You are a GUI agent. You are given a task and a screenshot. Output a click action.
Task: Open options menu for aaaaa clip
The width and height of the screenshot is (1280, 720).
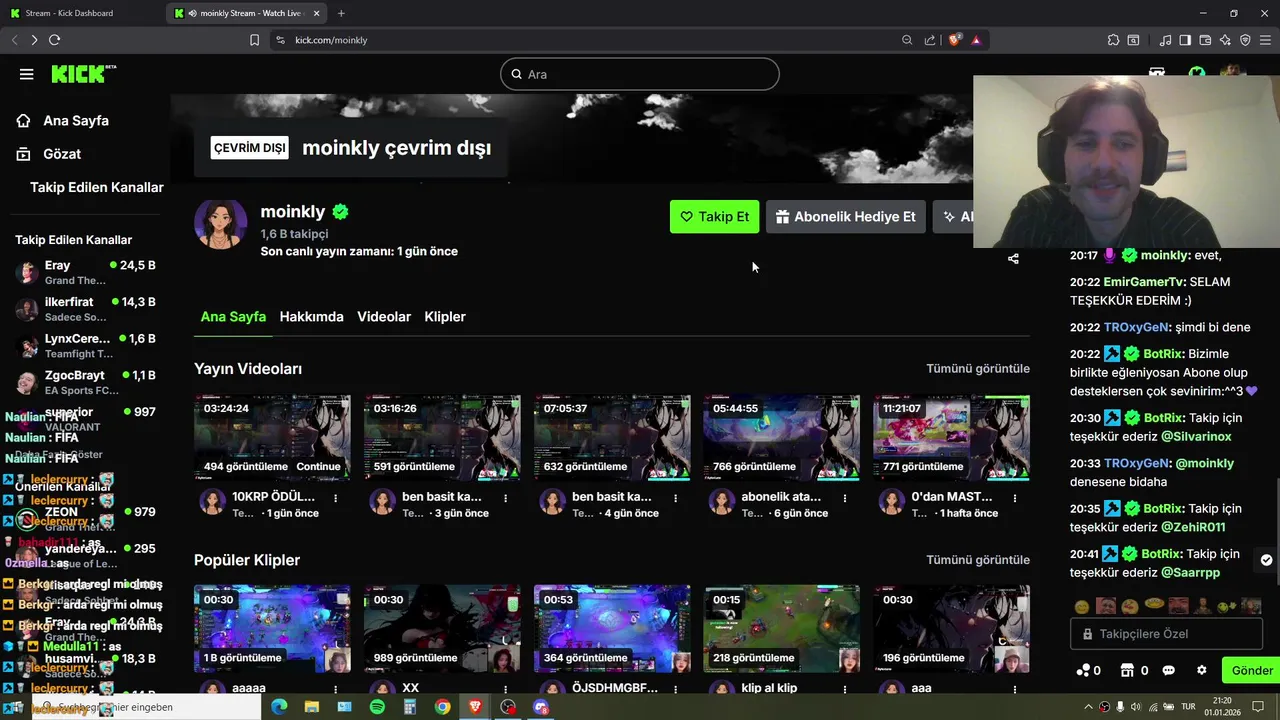point(335,689)
